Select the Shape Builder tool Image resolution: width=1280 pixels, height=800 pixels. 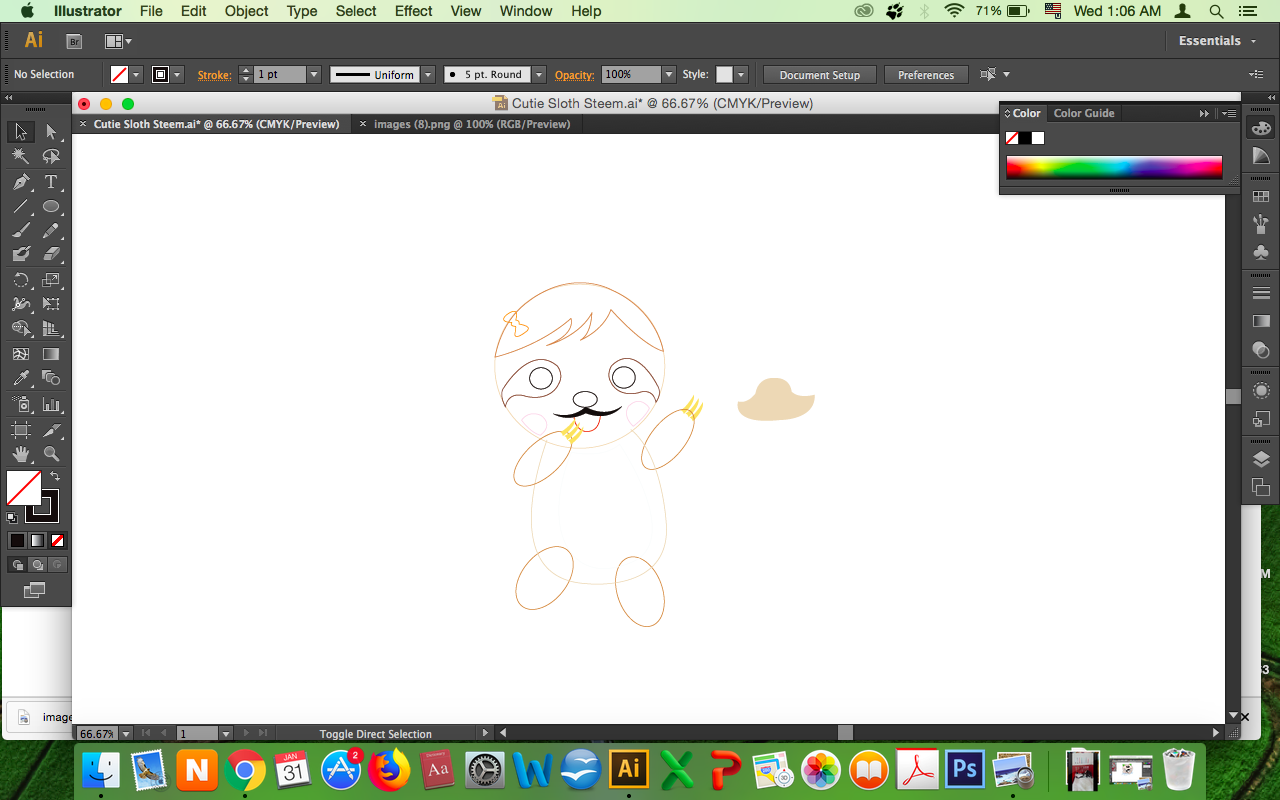(x=21, y=329)
